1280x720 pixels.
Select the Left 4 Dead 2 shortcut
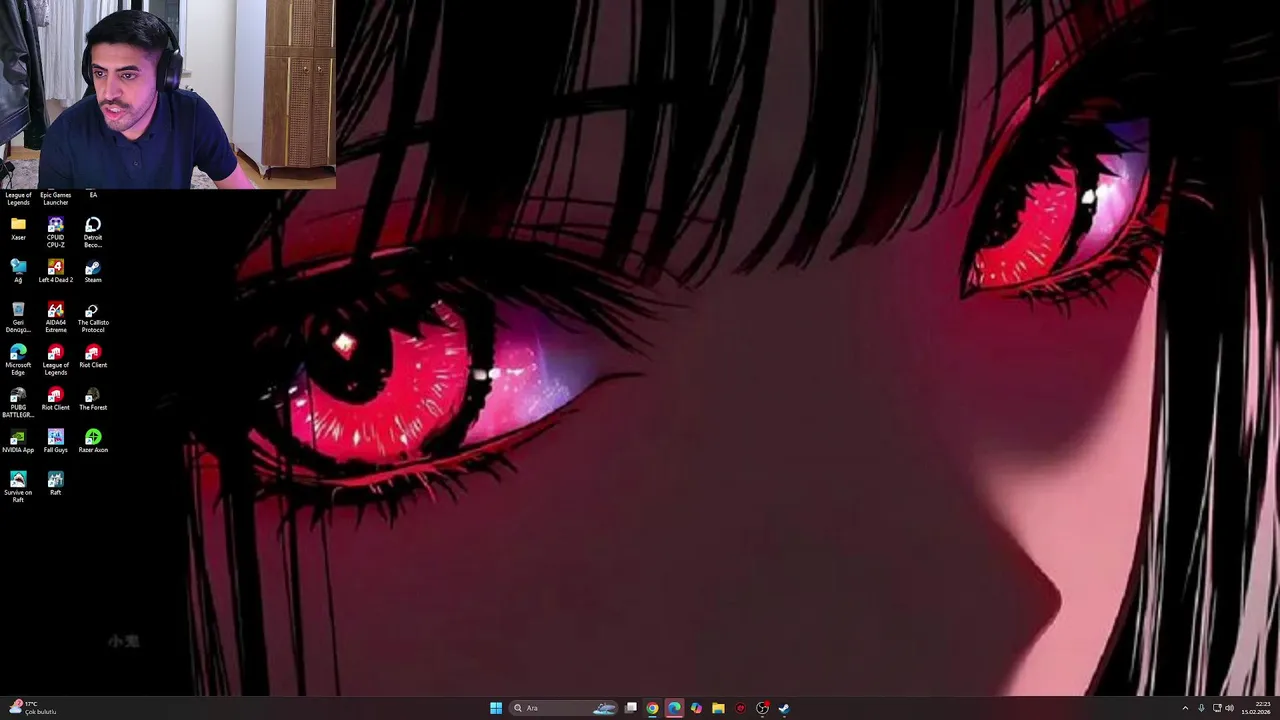[x=55, y=271]
